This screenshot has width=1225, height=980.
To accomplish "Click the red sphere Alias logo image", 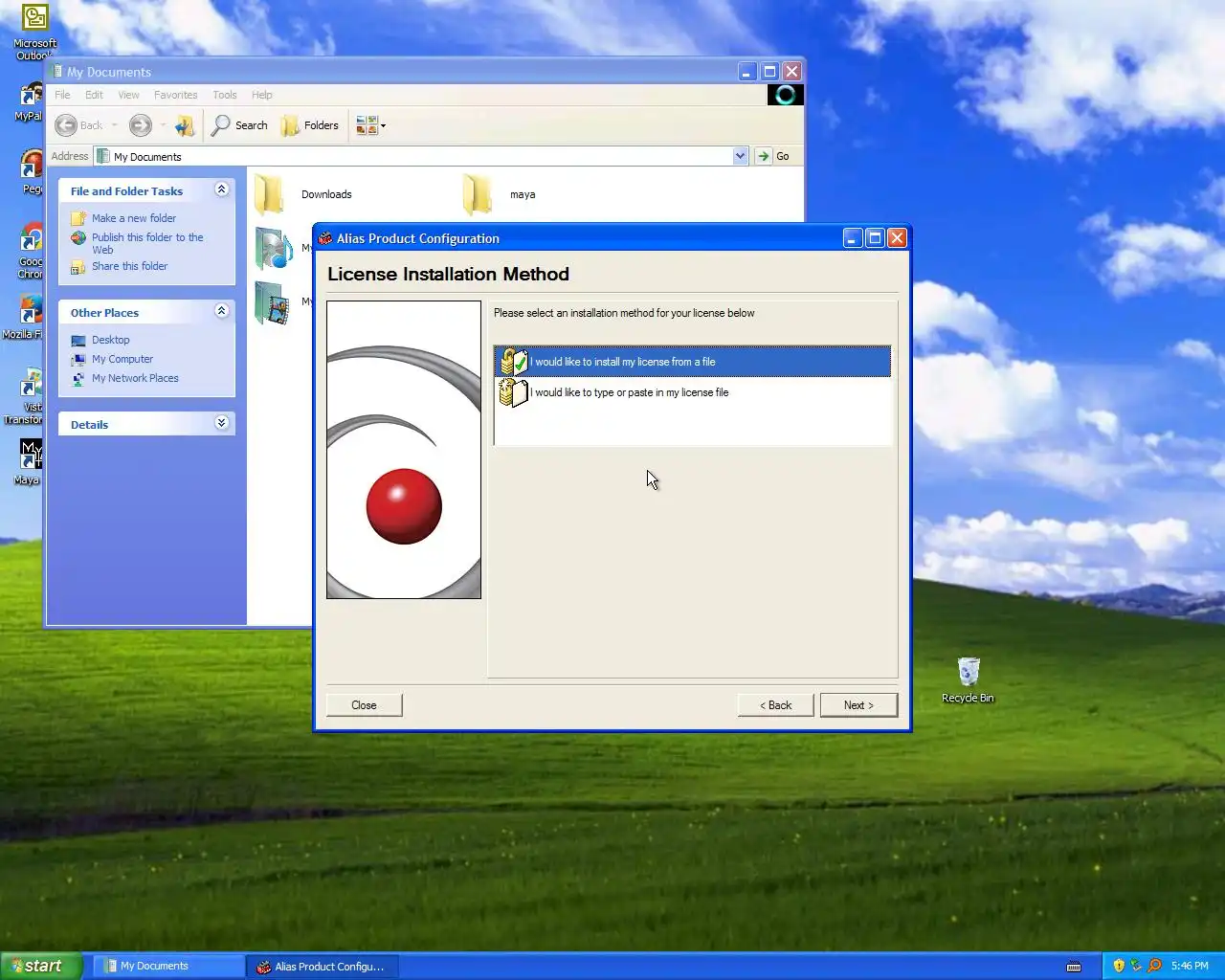I will point(404,506).
